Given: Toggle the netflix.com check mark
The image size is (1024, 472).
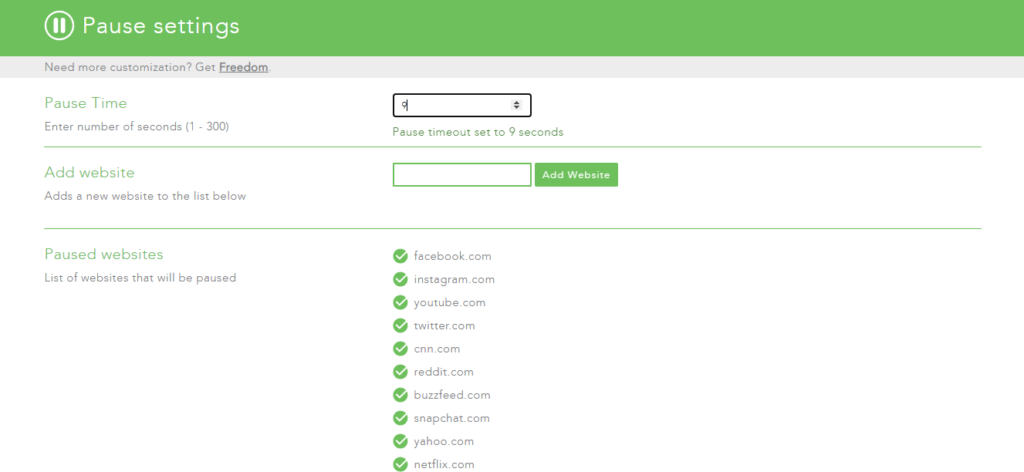Looking at the screenshot, I should 400,465.
